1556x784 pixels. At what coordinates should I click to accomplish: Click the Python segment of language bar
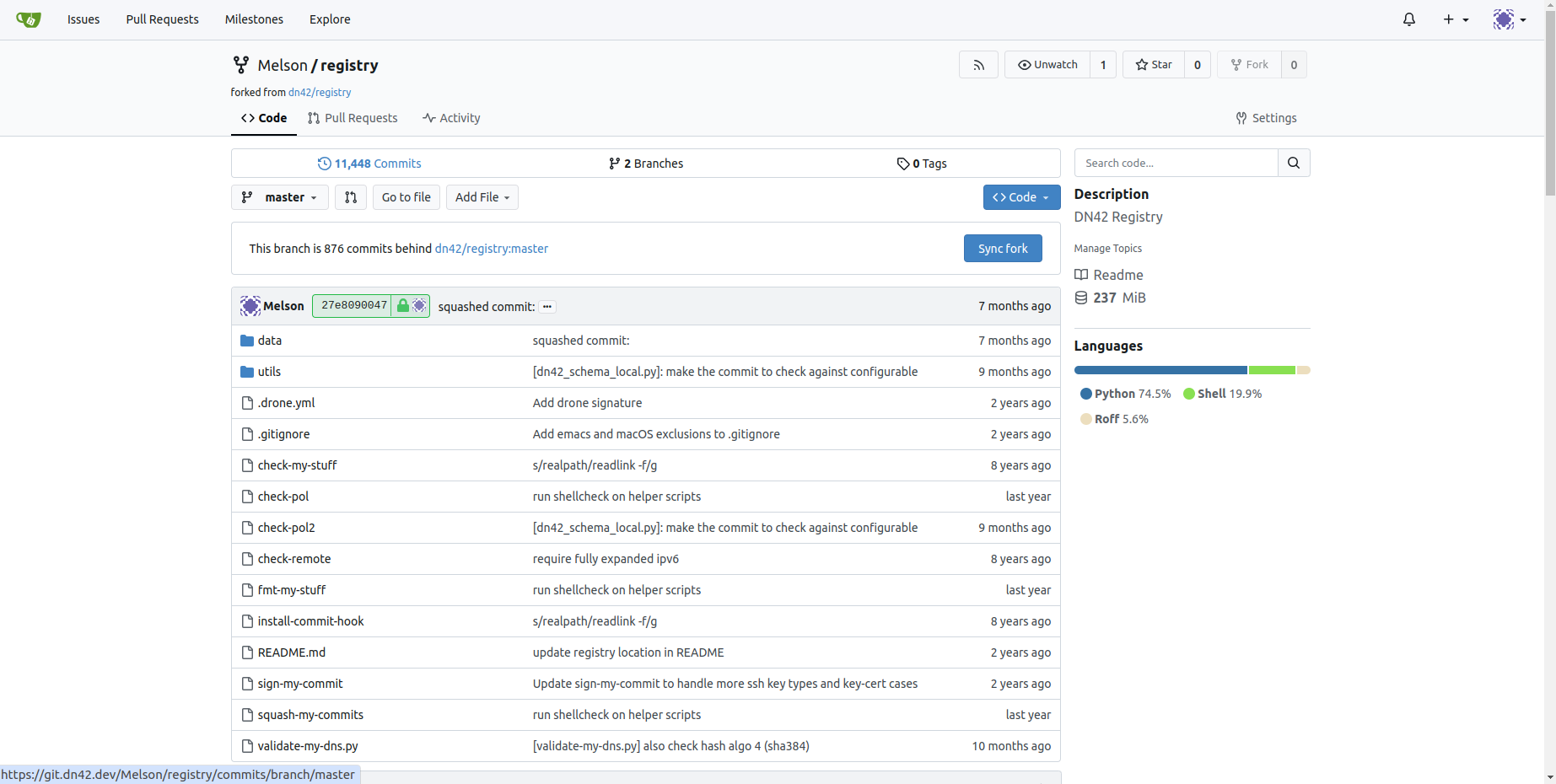1160,370
